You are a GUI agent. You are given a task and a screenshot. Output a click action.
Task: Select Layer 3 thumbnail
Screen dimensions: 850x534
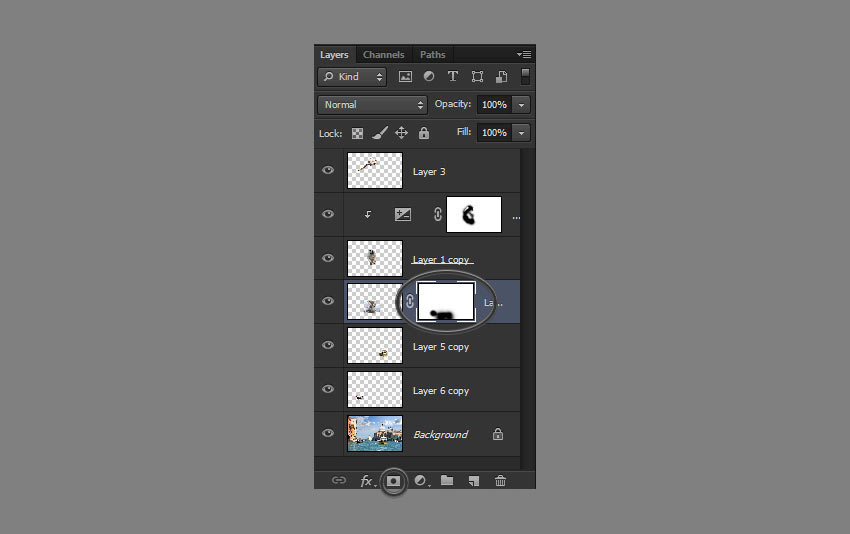(x=375, y=170)
